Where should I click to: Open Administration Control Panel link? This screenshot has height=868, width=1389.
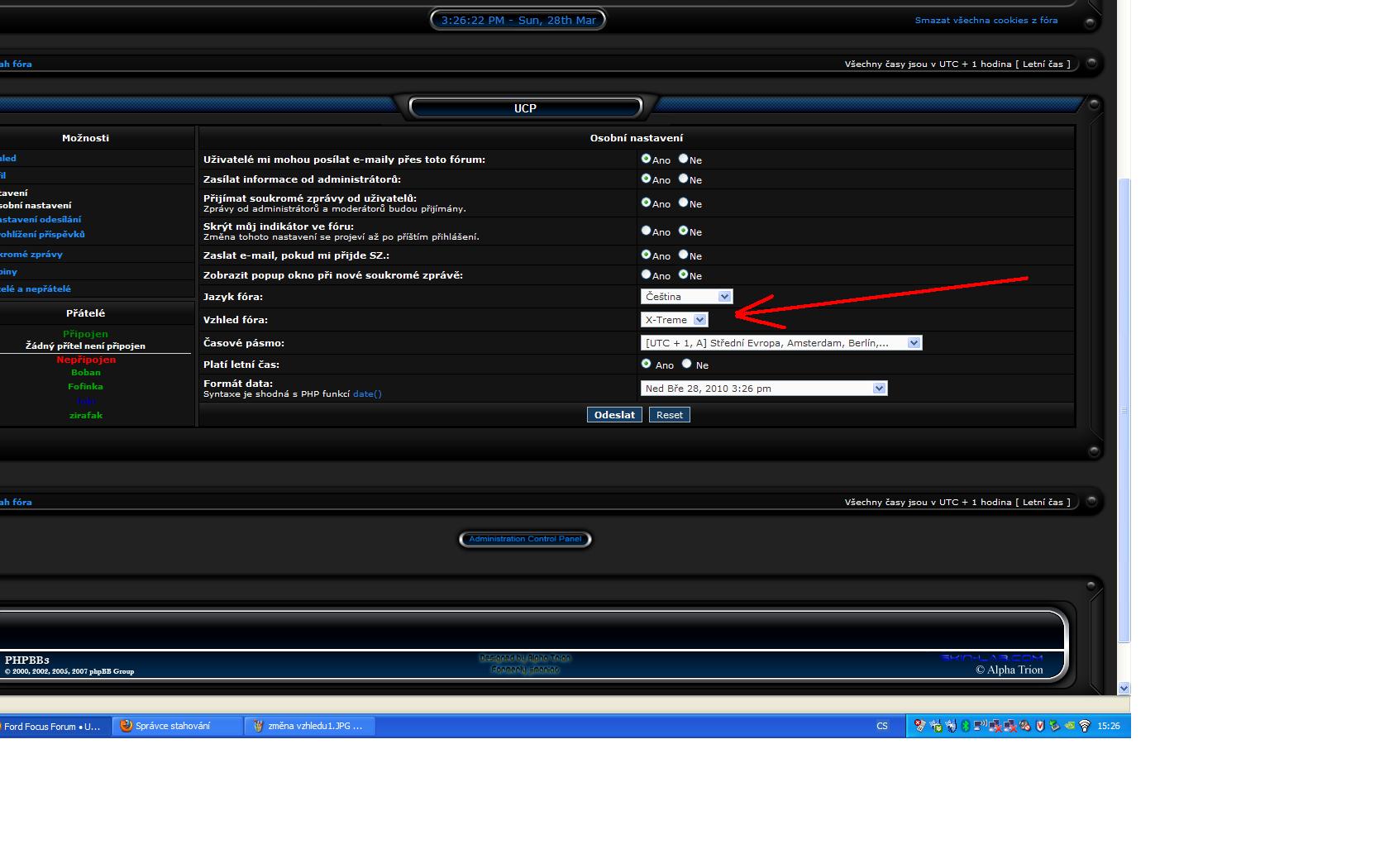(525, 539)
